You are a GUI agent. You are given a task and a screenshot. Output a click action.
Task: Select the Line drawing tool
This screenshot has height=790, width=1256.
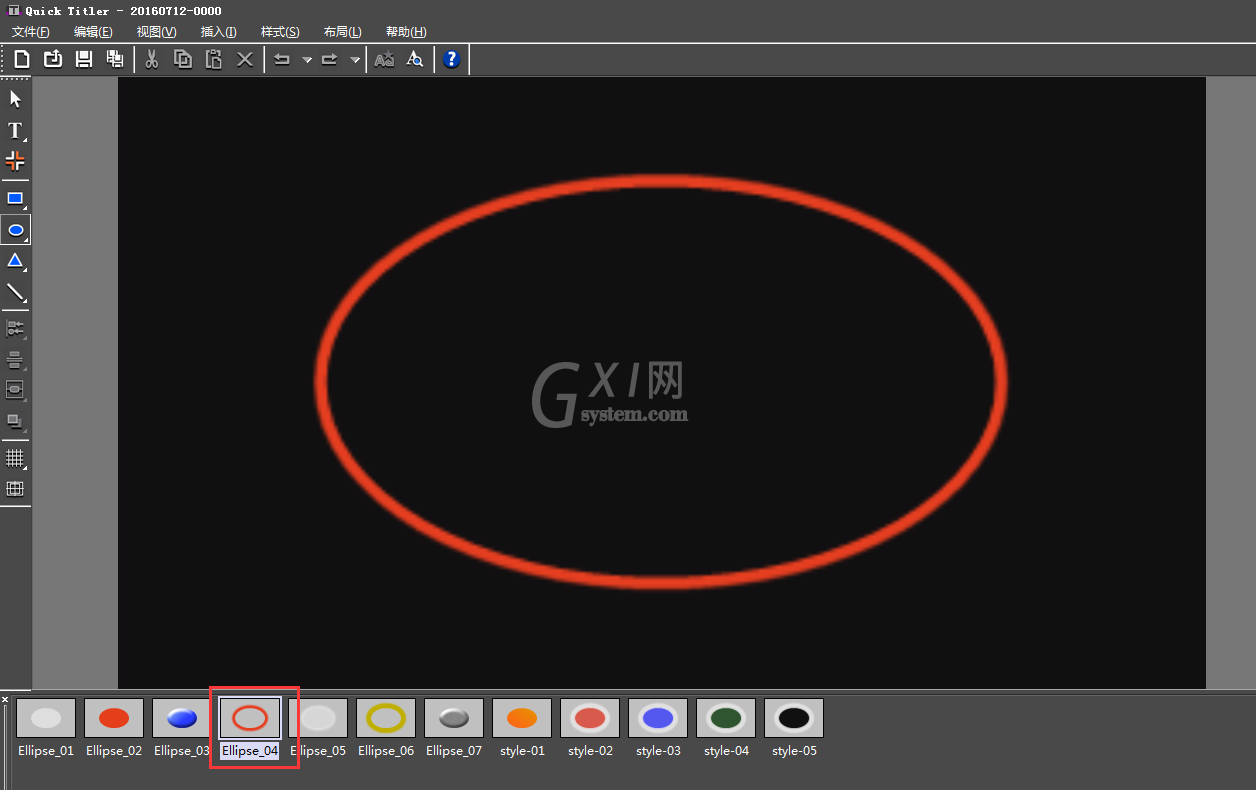15,292
